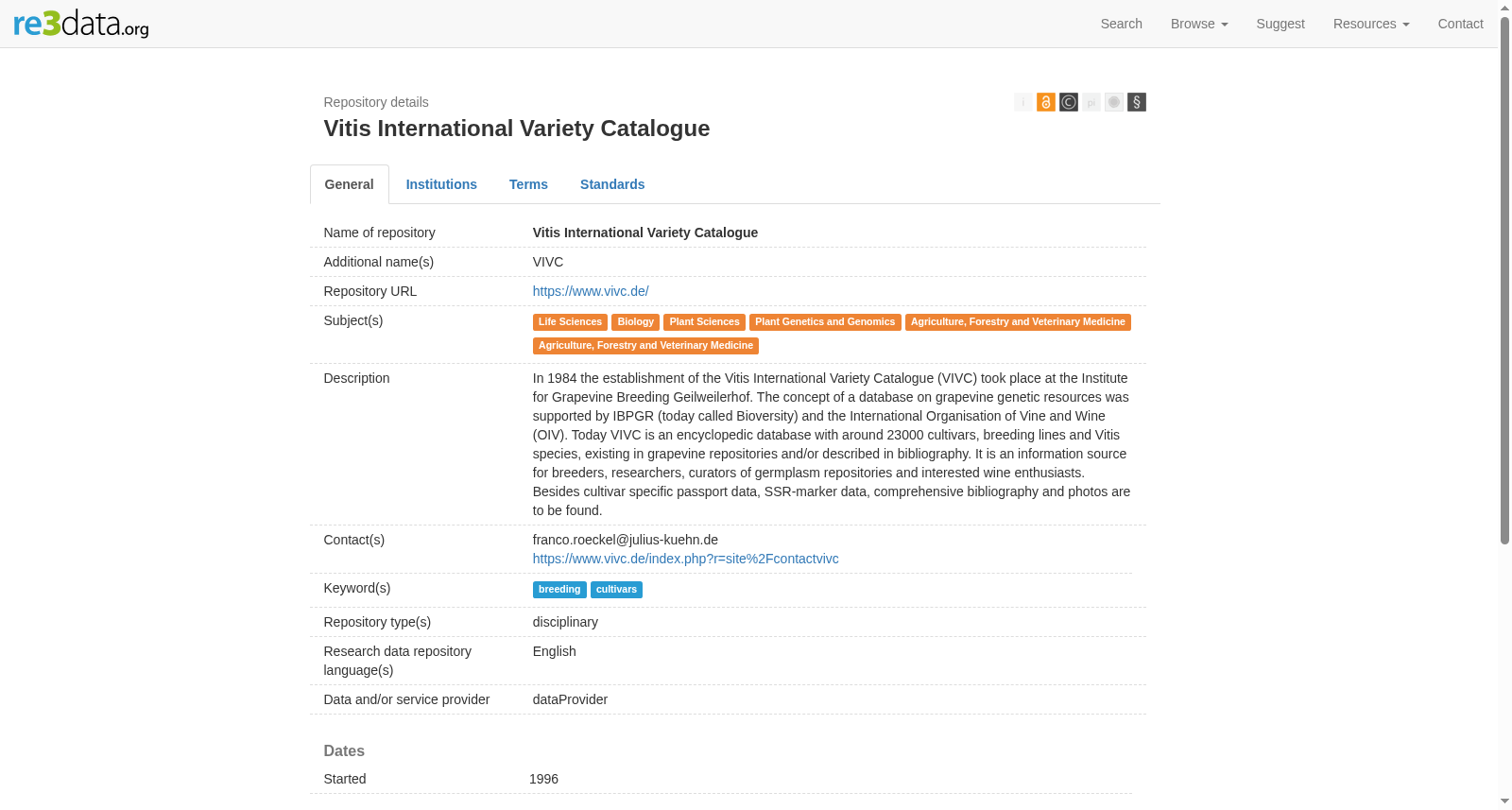The image size is (1512, 810).
Task: Click the 'Repository type(s)' row label
Action: point(377,622)
